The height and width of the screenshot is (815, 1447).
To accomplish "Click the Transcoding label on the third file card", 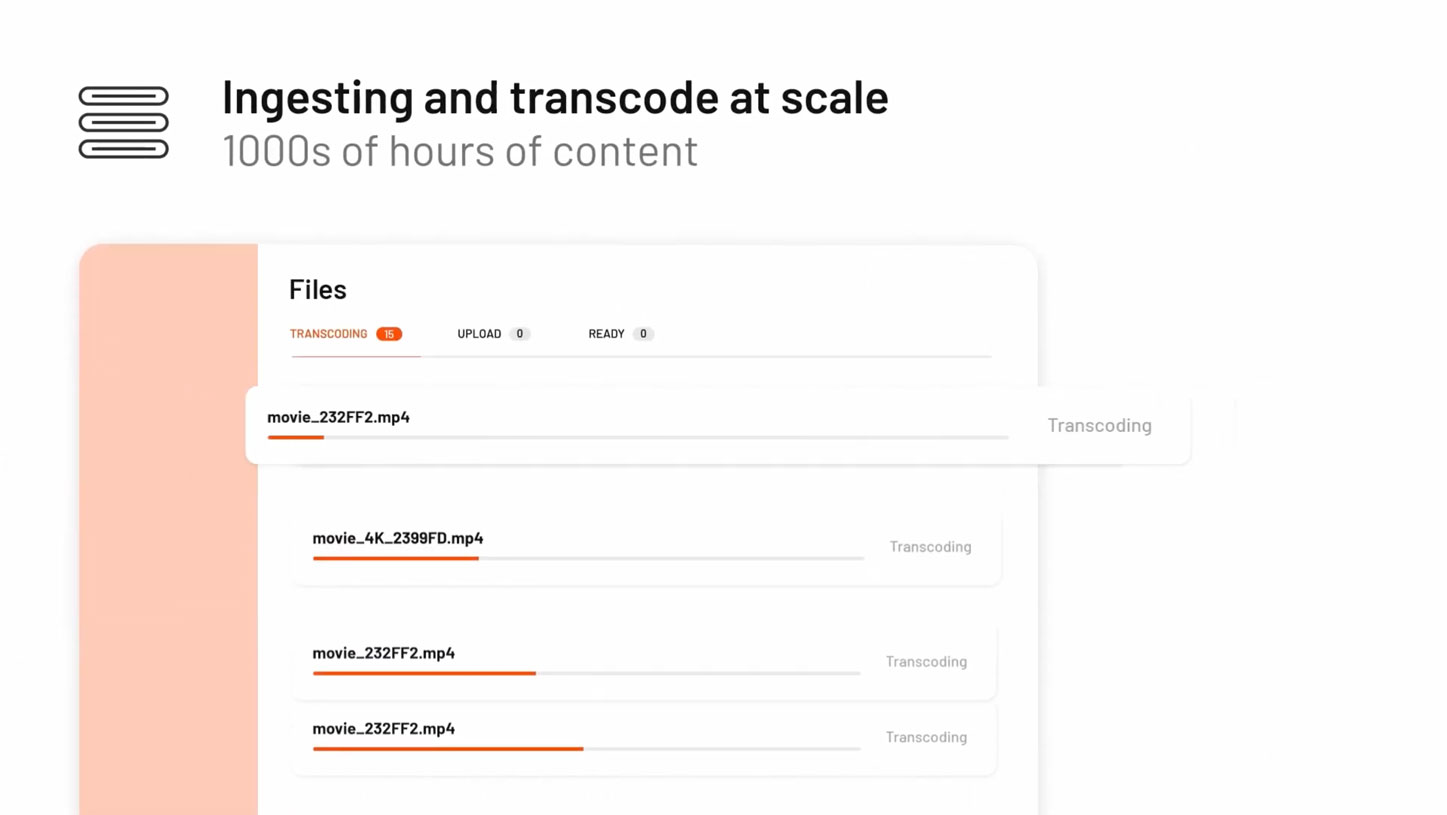I will 926,661.
